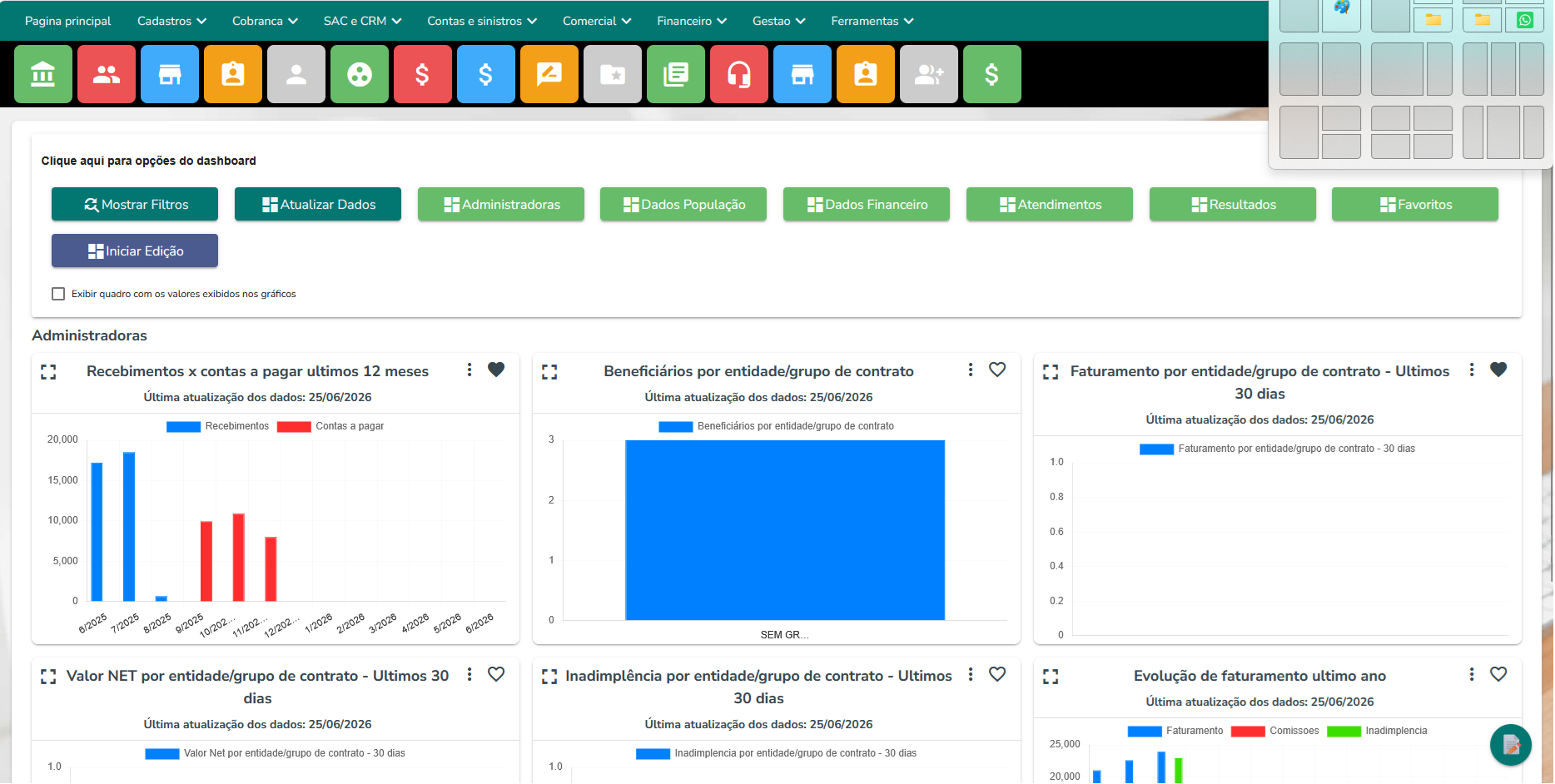Open the Comercial dropdown menu
The image size is (1555, 784).
pyautogui.click(x=597, y=21)
